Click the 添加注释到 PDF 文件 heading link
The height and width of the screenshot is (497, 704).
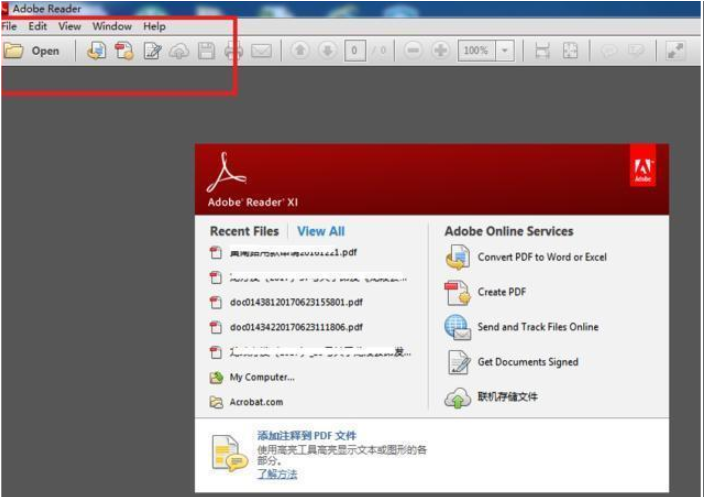[x=307, y=435]
